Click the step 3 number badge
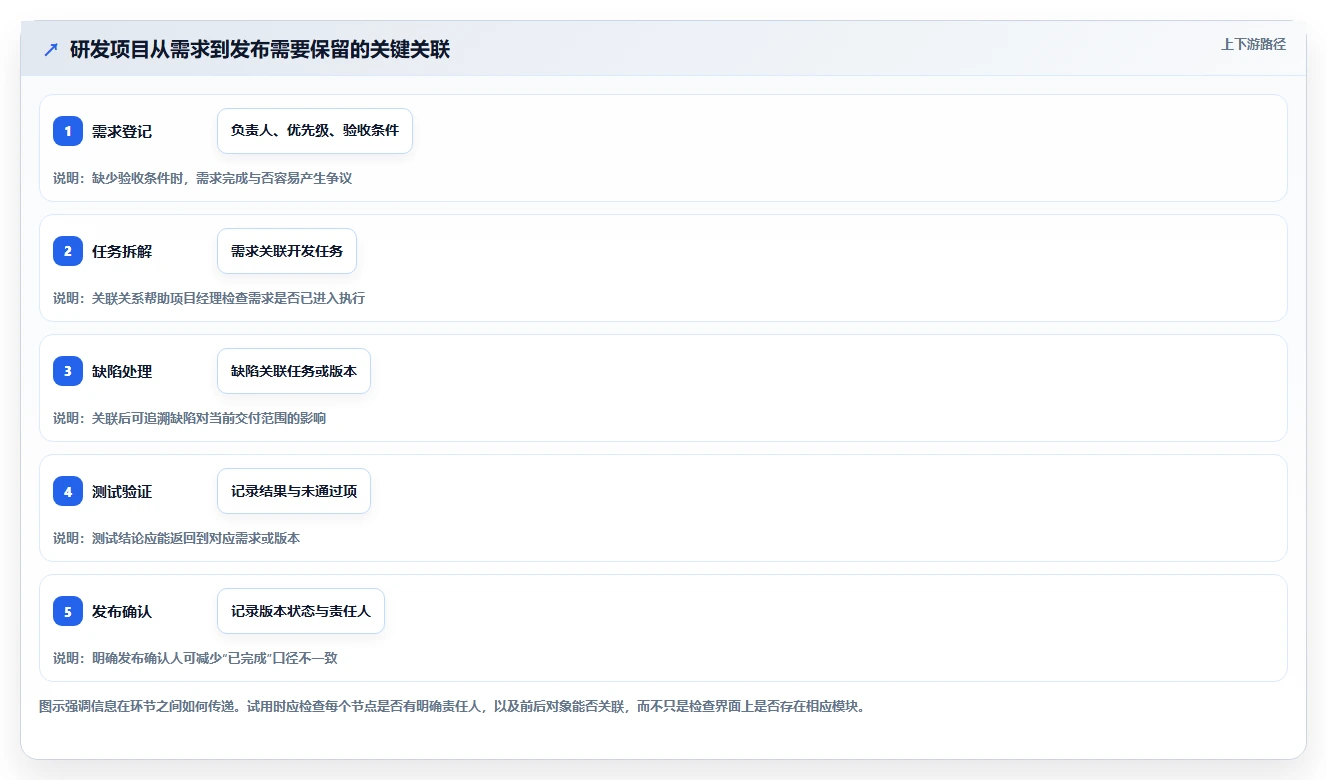This screenshot has width=1327, height=780. coord(68,371)
